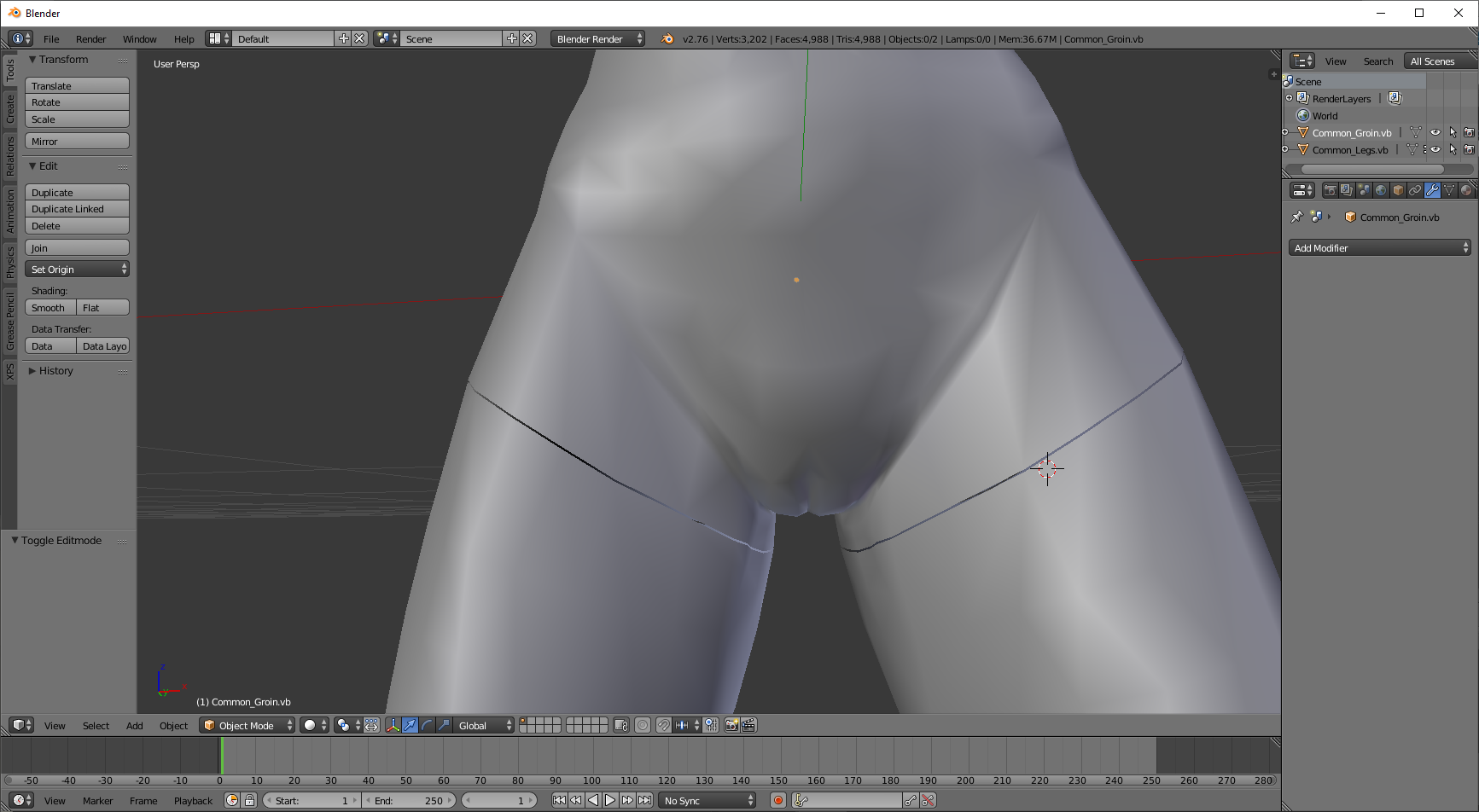Click the Duplicate Linked button
Viewport: 1479px width, 812px height.
(77, 209)
